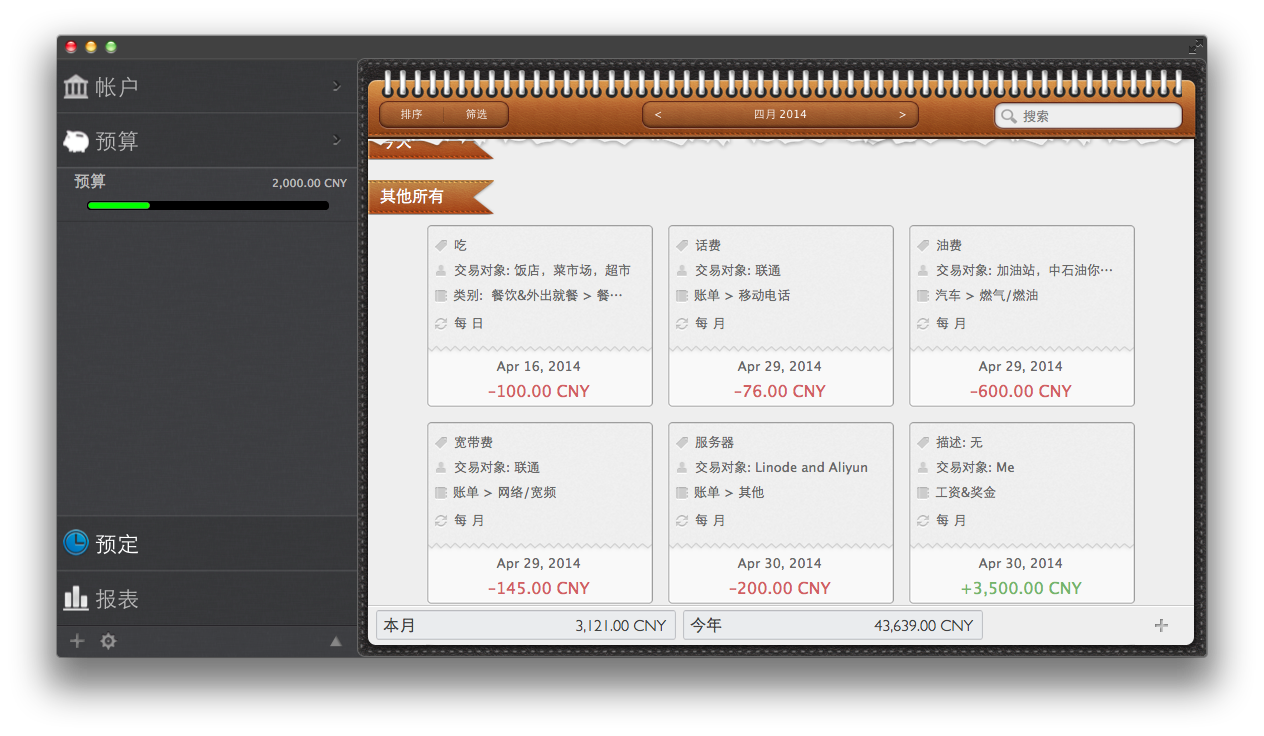Click category icon beside 账单 > 移动电话
Image resolution: width=1264 pixels, height=736 pixels.
[x=682, y=296]
